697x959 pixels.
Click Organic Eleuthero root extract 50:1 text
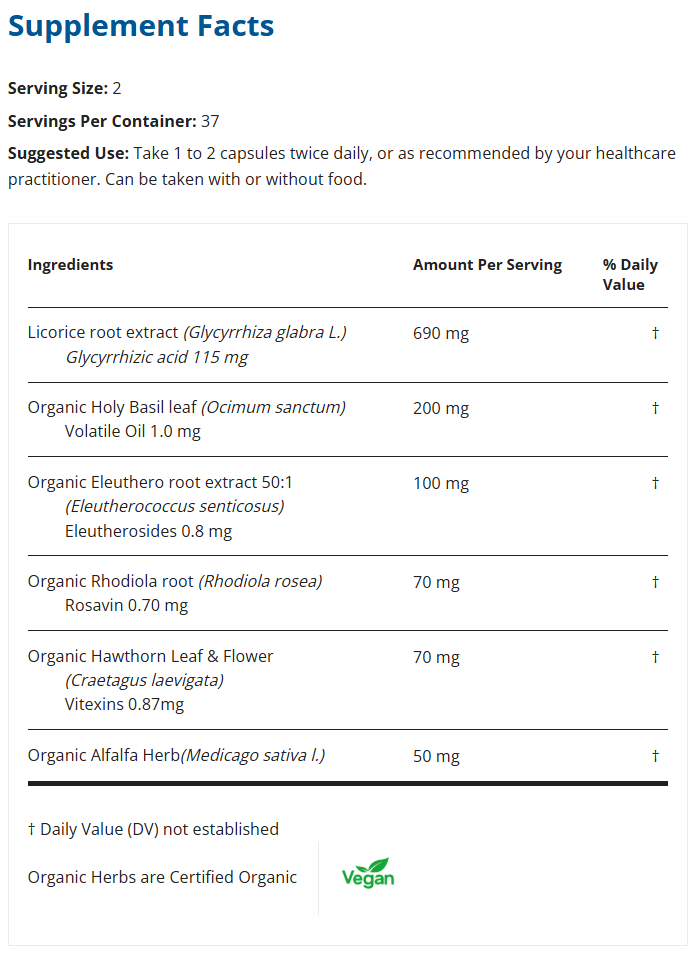point(160,482)
